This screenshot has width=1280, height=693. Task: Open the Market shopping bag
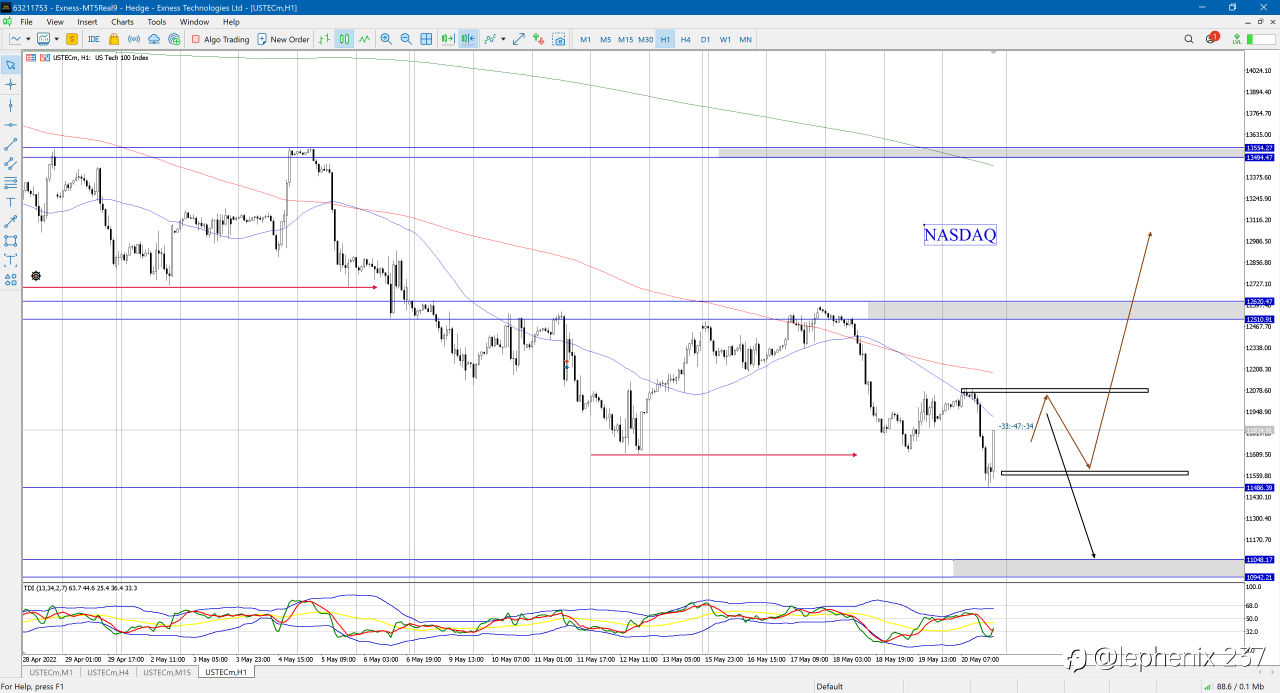pos(114,39)
